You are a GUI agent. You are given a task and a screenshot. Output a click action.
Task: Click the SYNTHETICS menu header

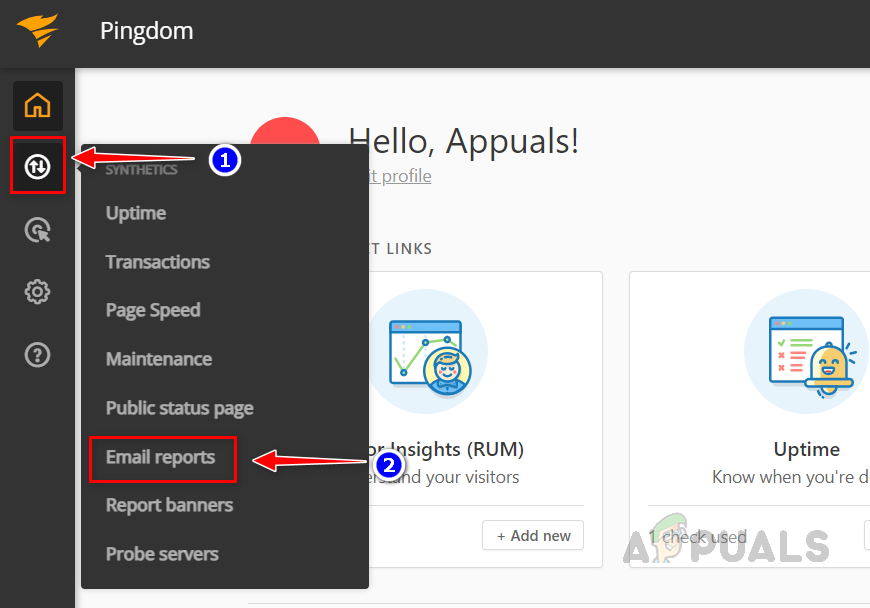click(x=141, y=170)
